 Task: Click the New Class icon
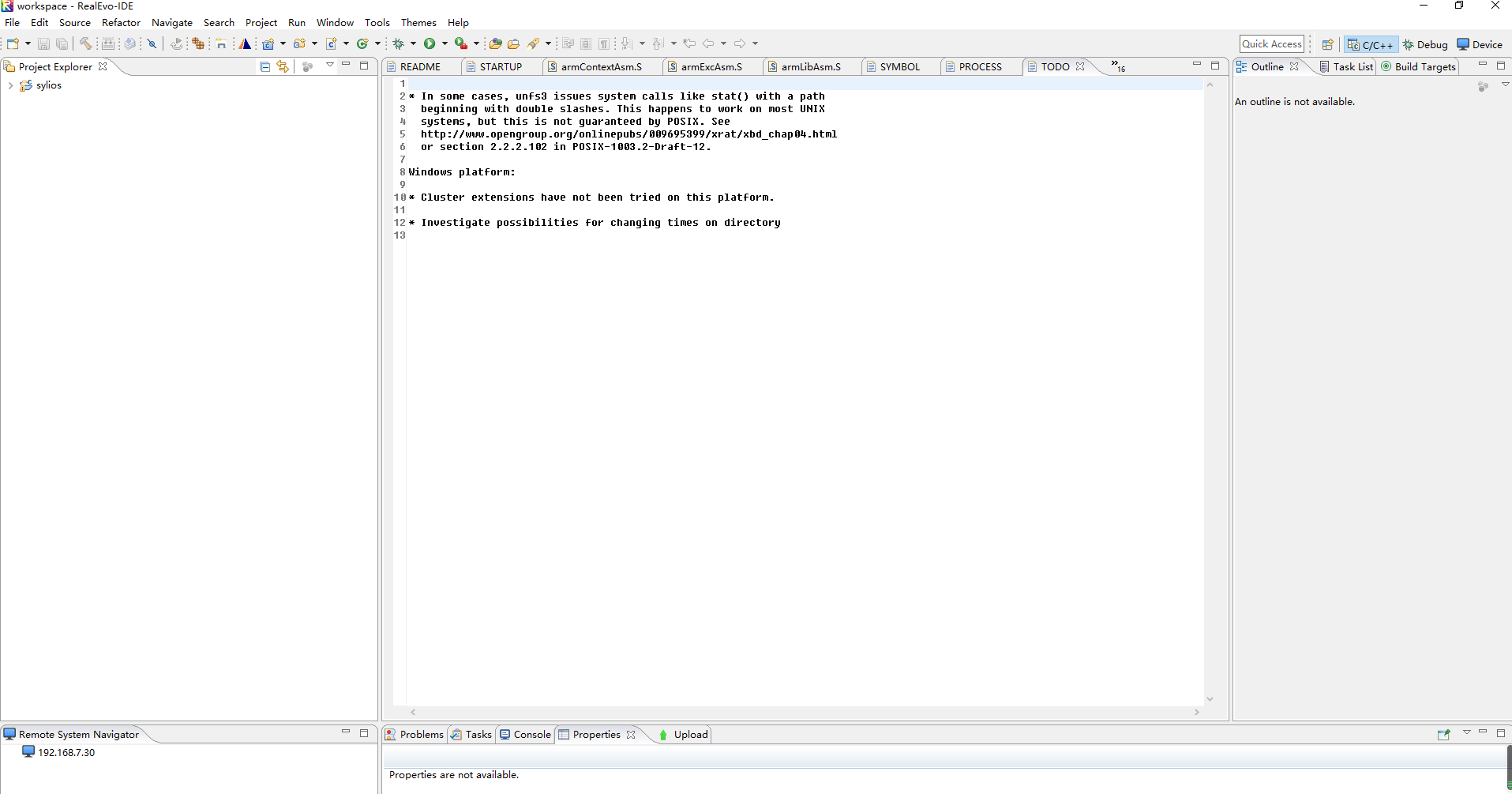pos(362,43)
